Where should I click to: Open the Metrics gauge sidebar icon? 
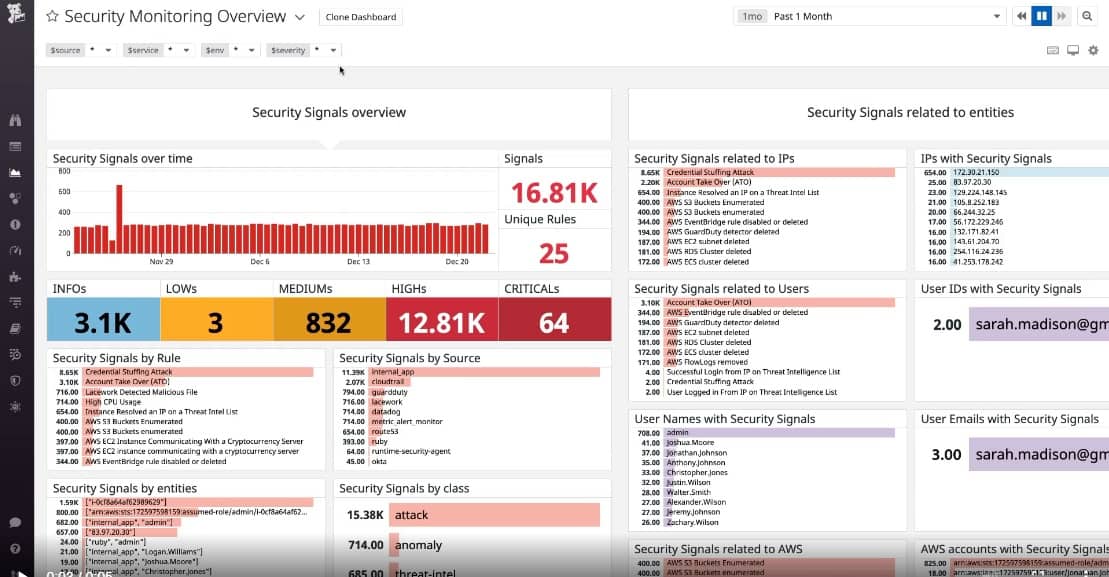tap(16, 251)
